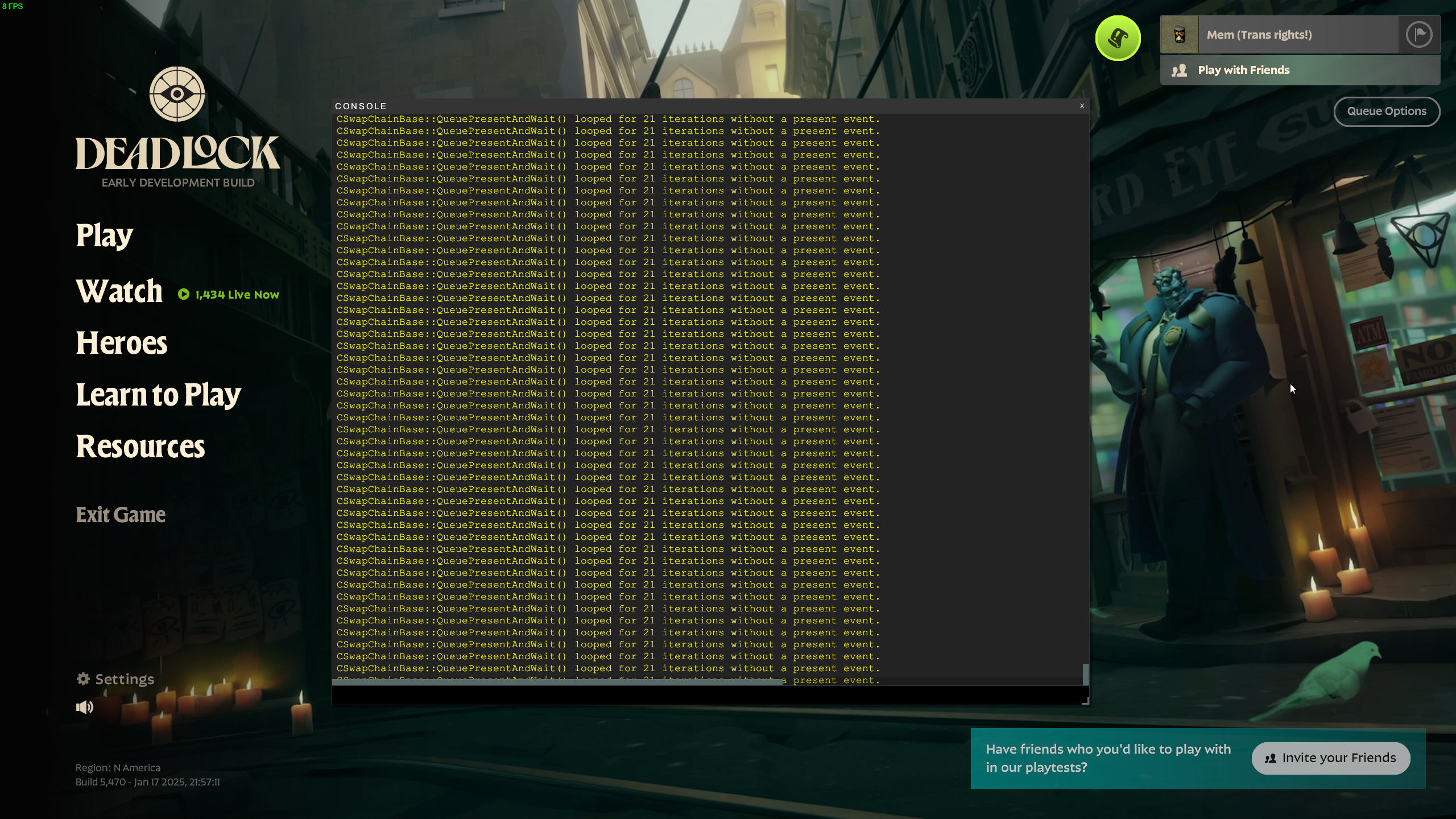Viewport: 1456px width, 819px height.
Task: Open the Watch menu
Action: click(119, 291)
